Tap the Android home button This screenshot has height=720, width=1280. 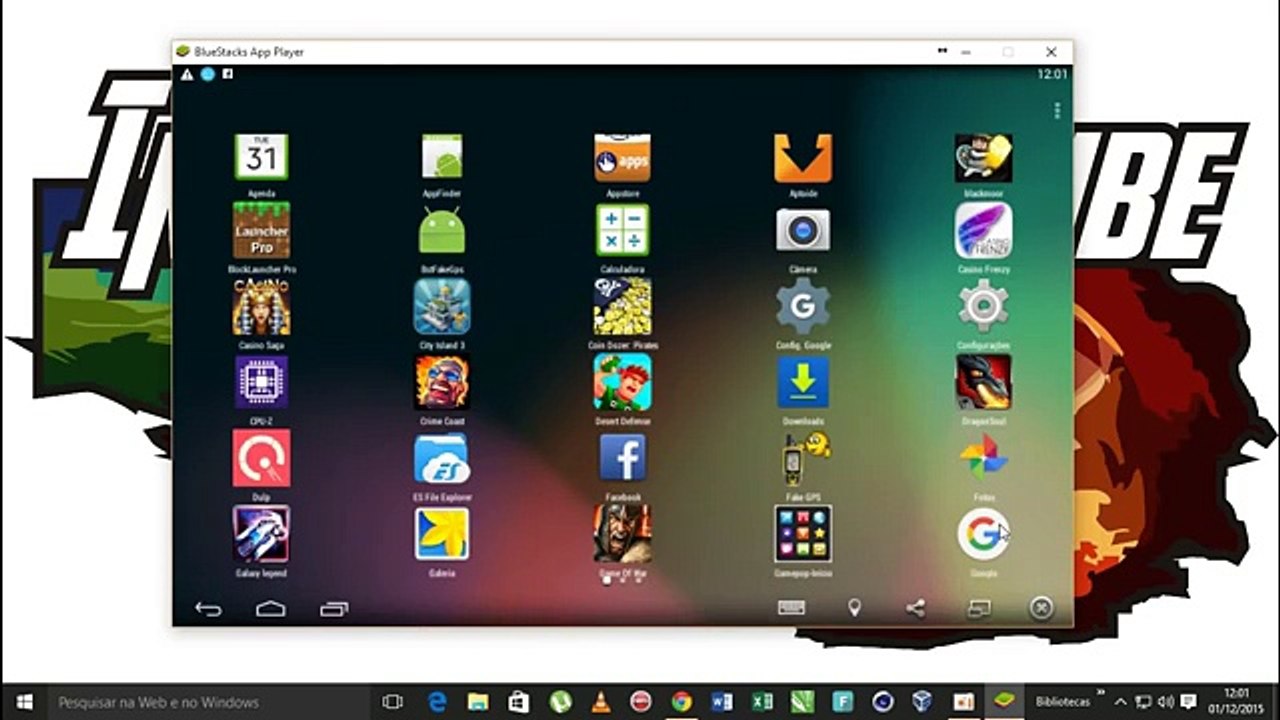[271, 608]
